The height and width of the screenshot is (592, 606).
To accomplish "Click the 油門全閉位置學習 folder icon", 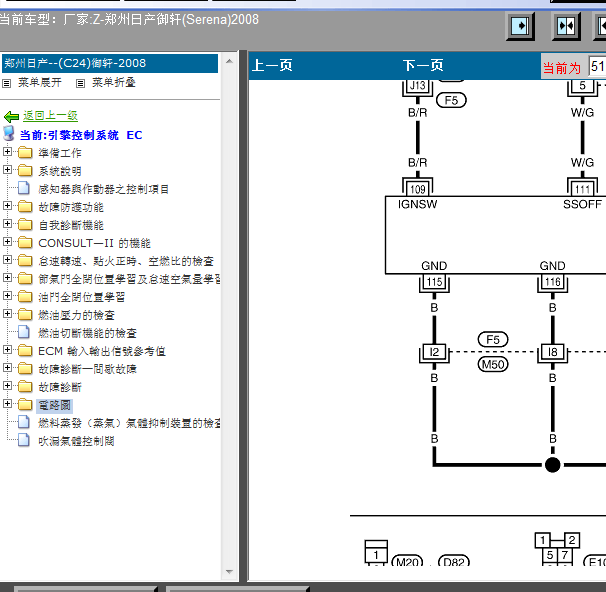I will [25, 297].
